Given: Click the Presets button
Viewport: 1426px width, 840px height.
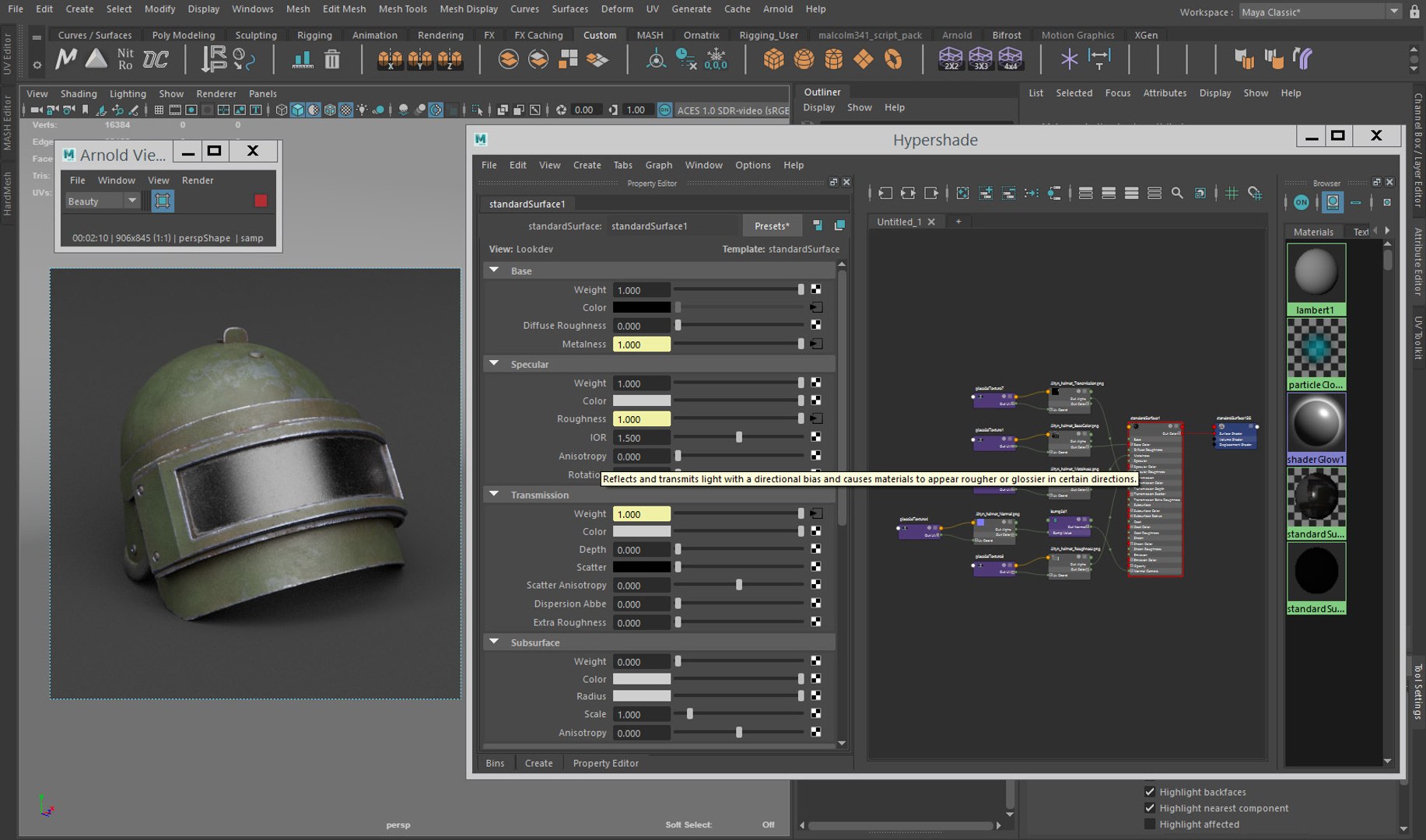Looking at the screenshot, I should (771, 226).
